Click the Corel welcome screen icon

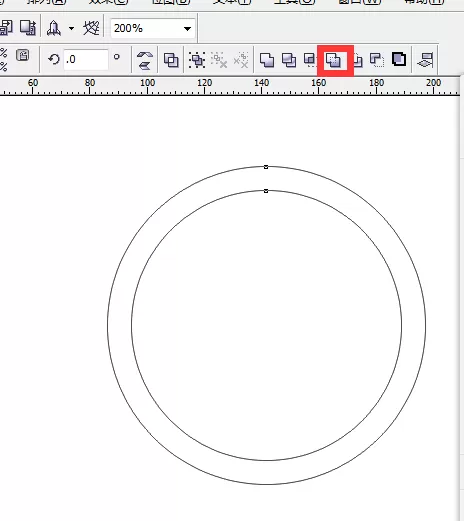pos(91,28)
